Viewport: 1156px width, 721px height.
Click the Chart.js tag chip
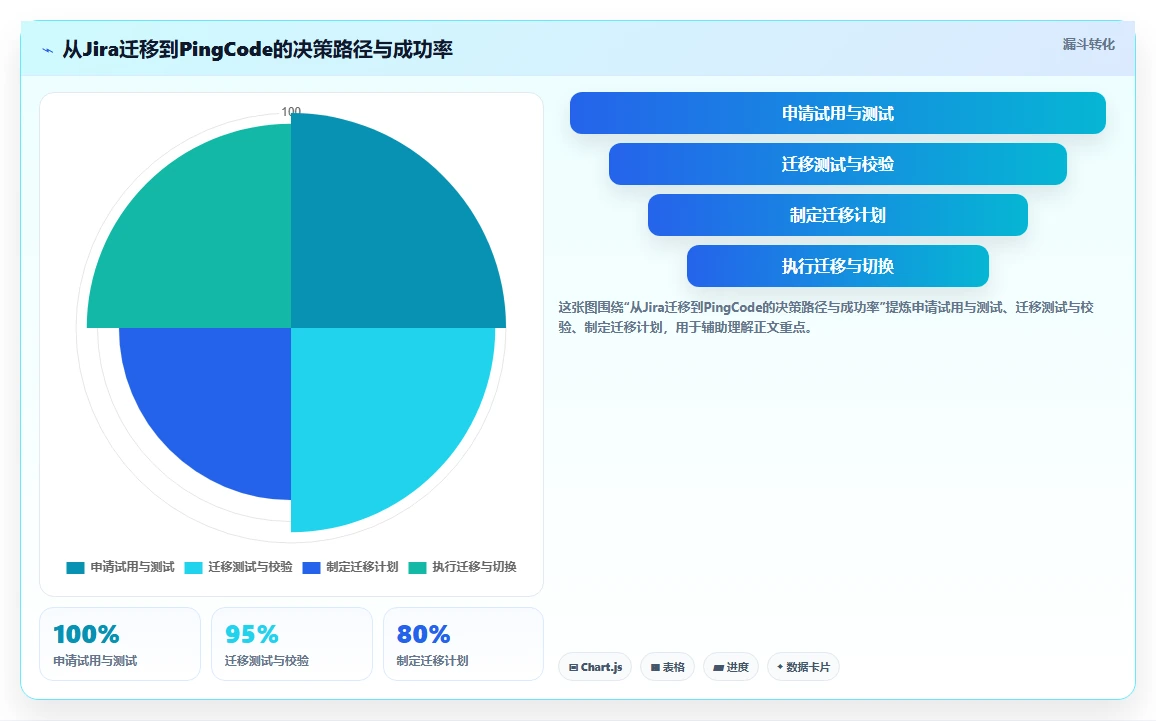pos(595,667)
